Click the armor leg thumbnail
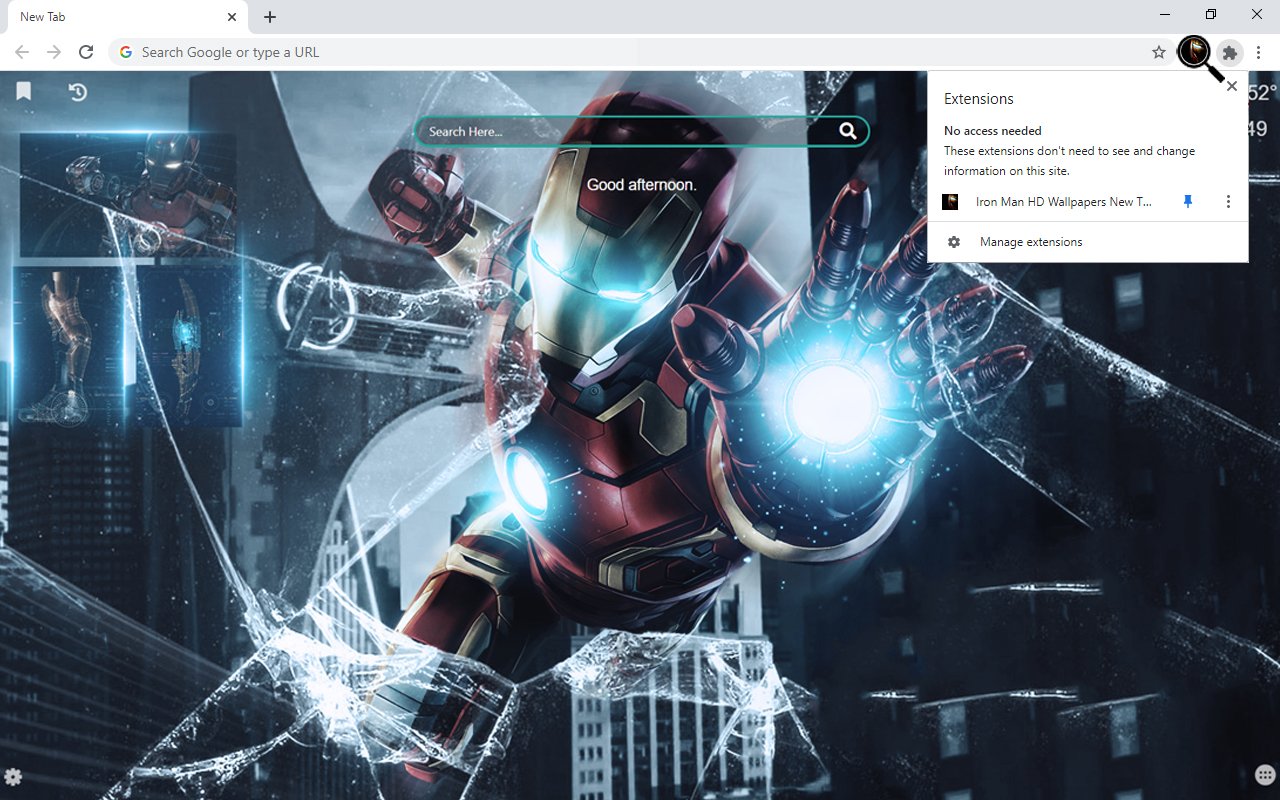This screenshot has height=800, width=1280. pyautogui.click(x=68, y=345)
